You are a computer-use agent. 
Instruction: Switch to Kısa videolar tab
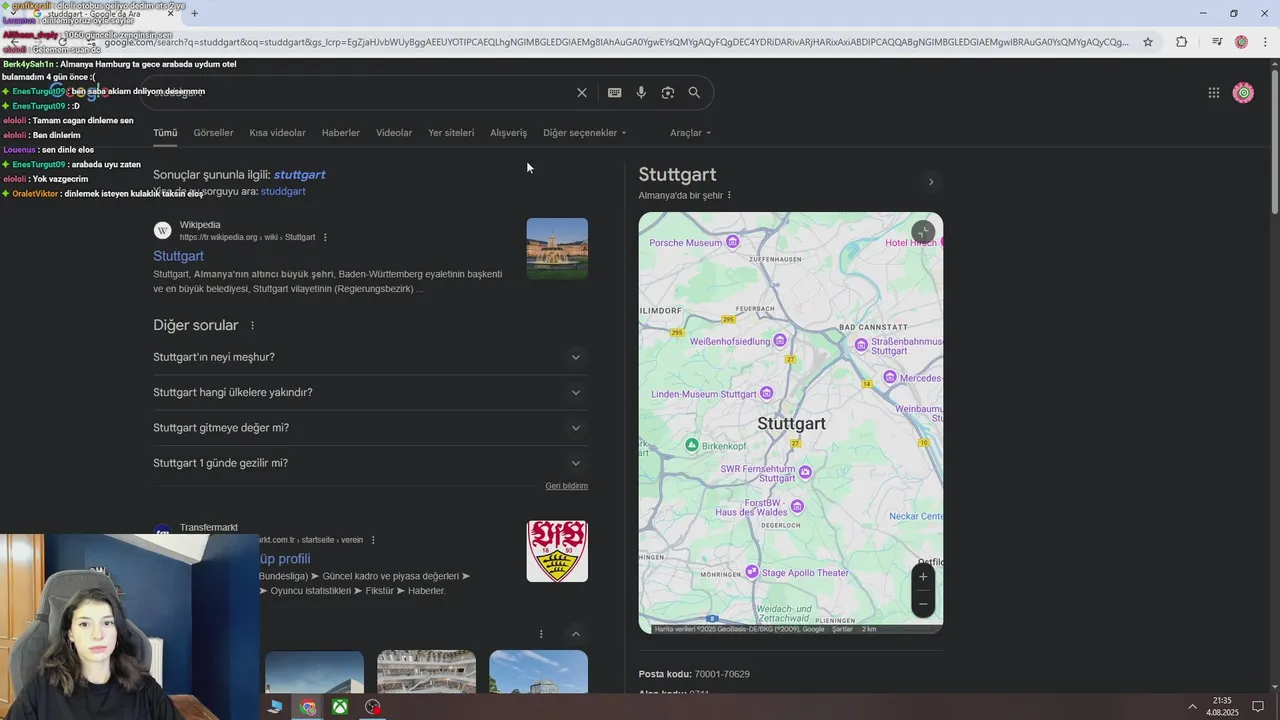pyautogui.click(x=277, y=133)
